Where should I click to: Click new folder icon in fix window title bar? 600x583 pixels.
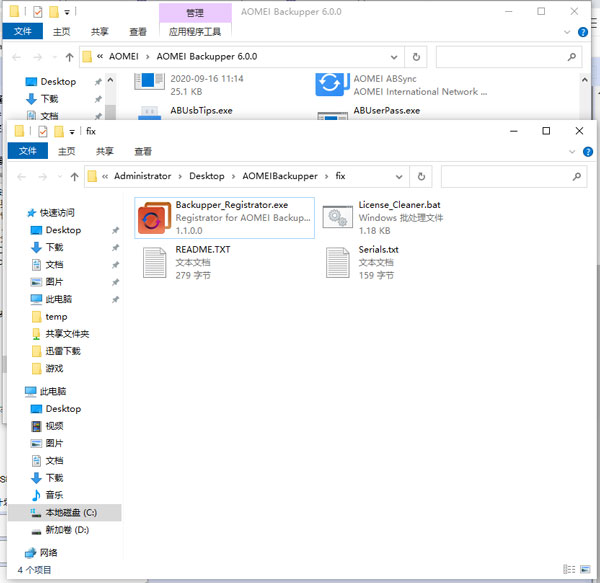[59, 132]
